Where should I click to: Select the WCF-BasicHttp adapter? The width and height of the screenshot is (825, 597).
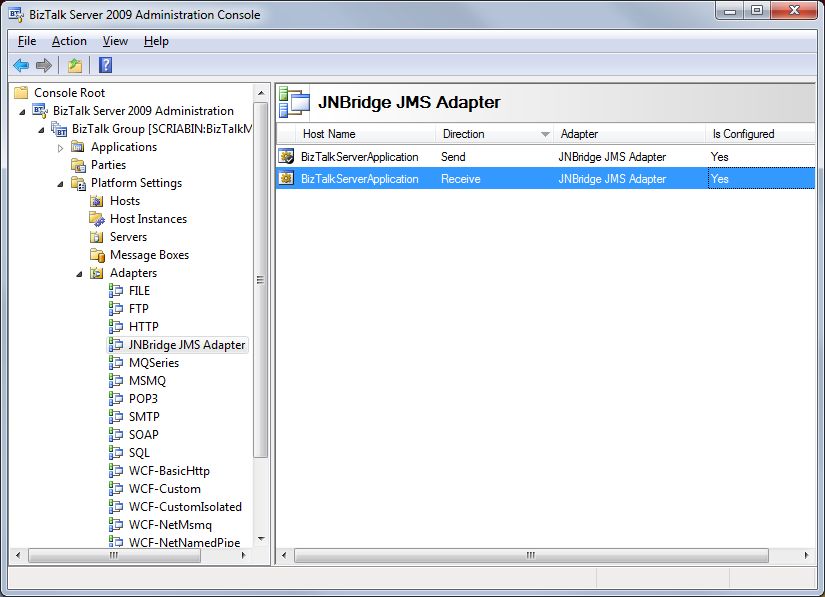(x=169, y=471)
